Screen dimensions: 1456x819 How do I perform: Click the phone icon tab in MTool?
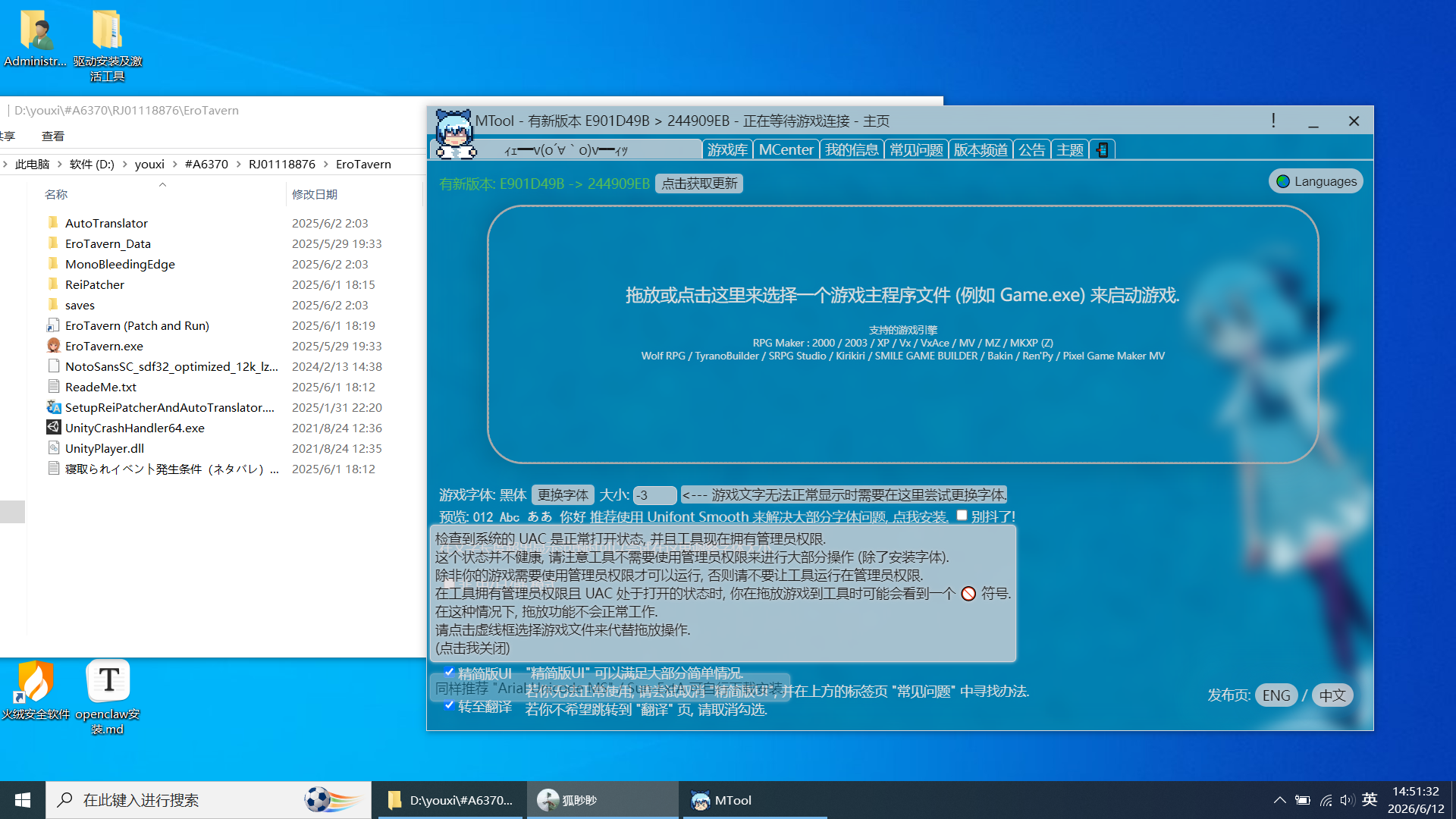coord(1103,150)
